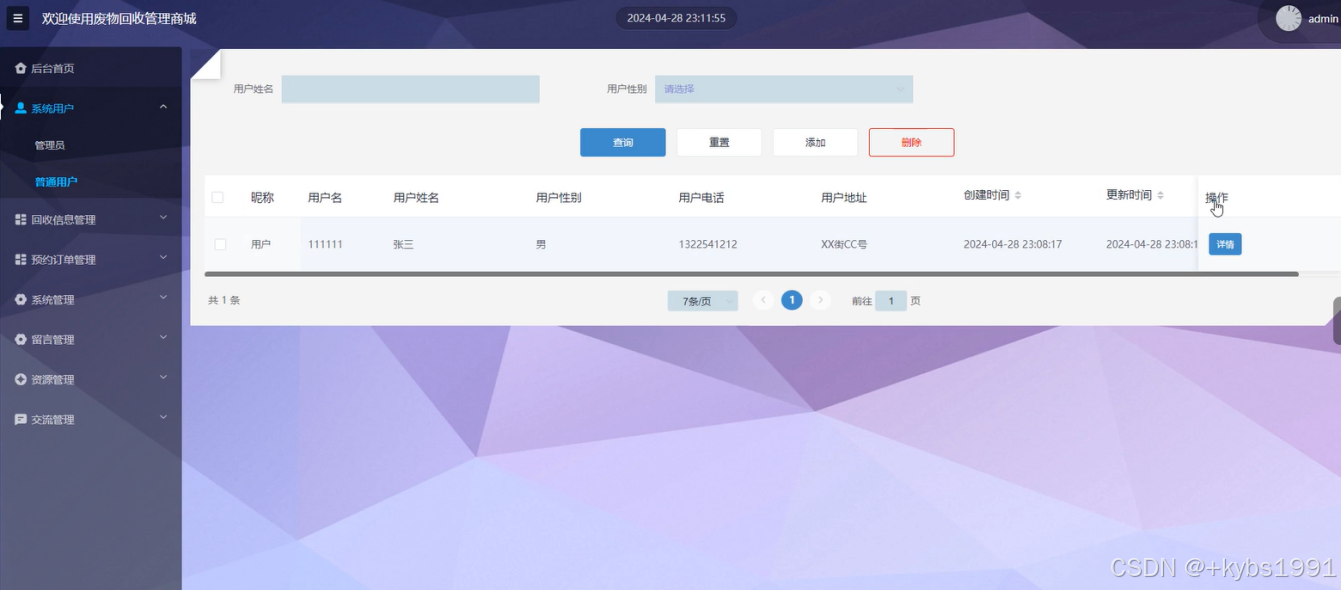Click the 用户性别 column header
Viewport: 1341px width, 590px height.
coord(559,198)
